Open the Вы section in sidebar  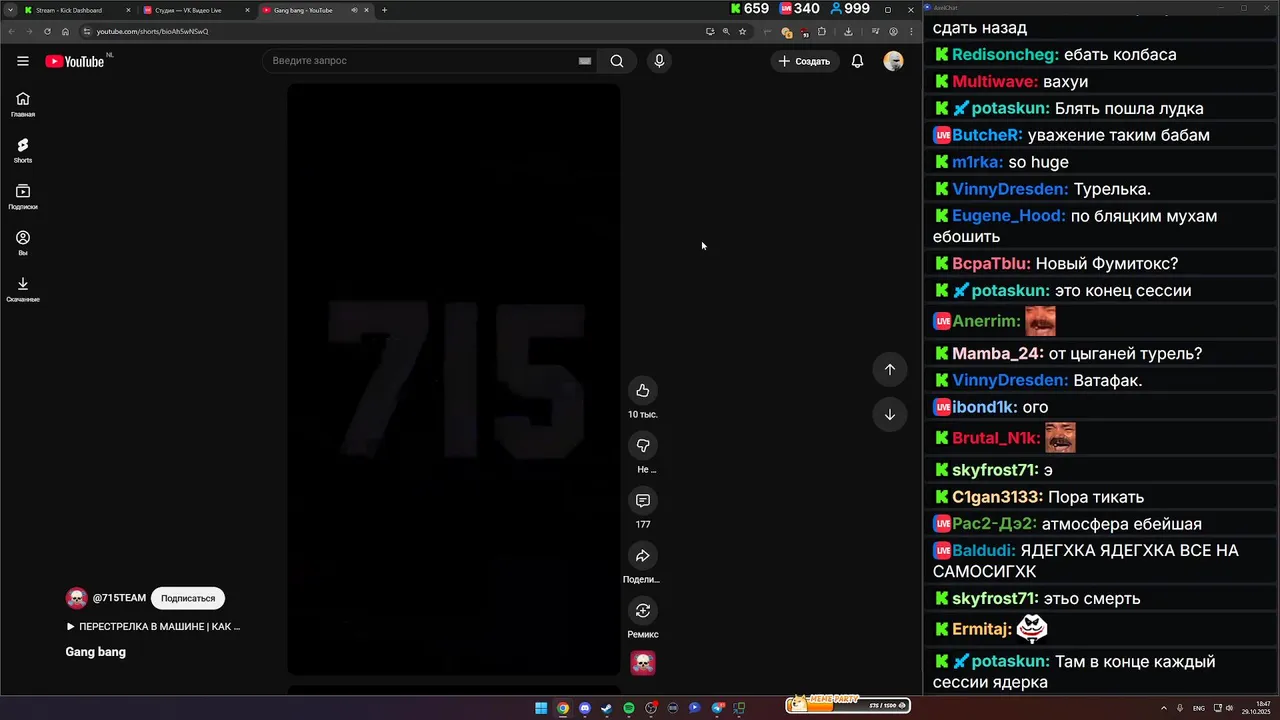[23, 243]
